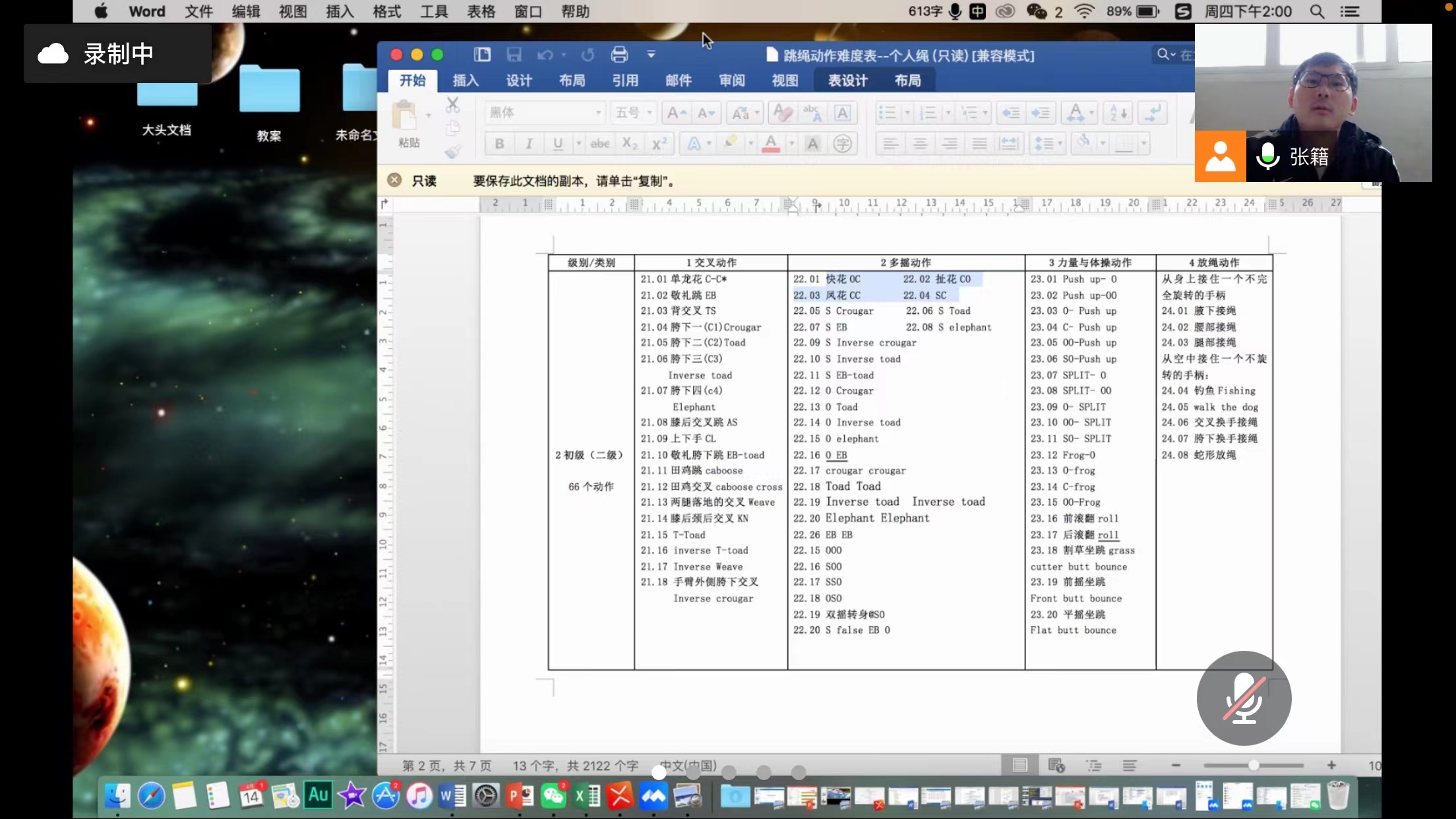Toggle Bold formatting button
Image resolution: width=1456 pixels, height=819 pixels.
[x=499, y=144]
